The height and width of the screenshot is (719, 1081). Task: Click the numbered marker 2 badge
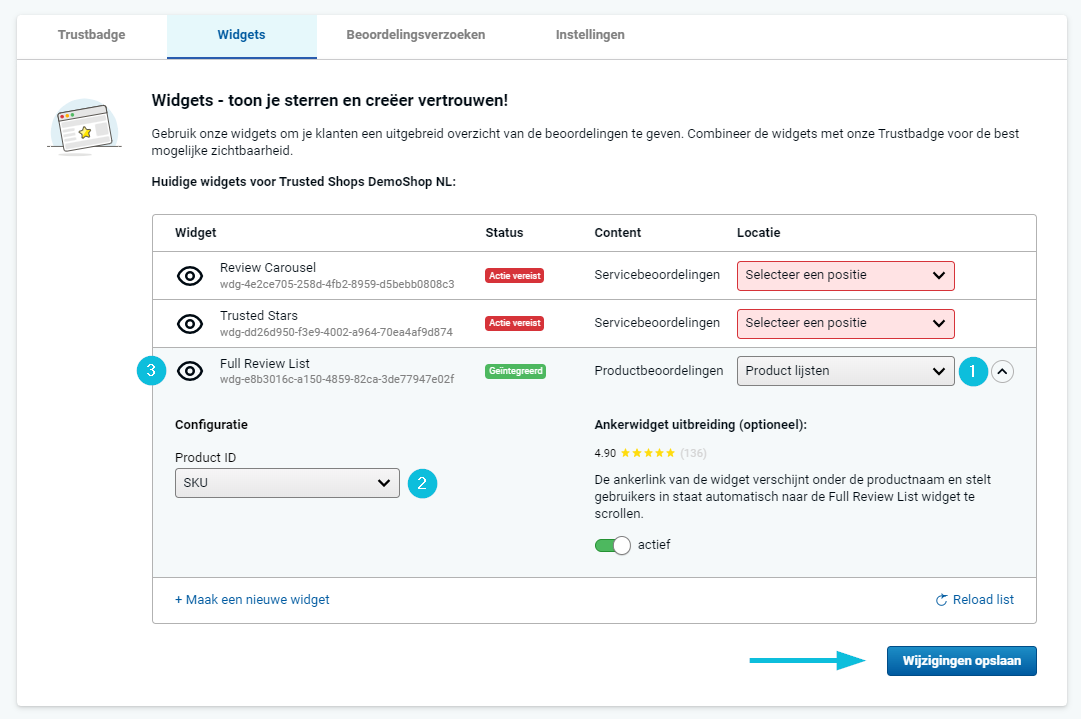pyautogui.click(x=422, y=483)
